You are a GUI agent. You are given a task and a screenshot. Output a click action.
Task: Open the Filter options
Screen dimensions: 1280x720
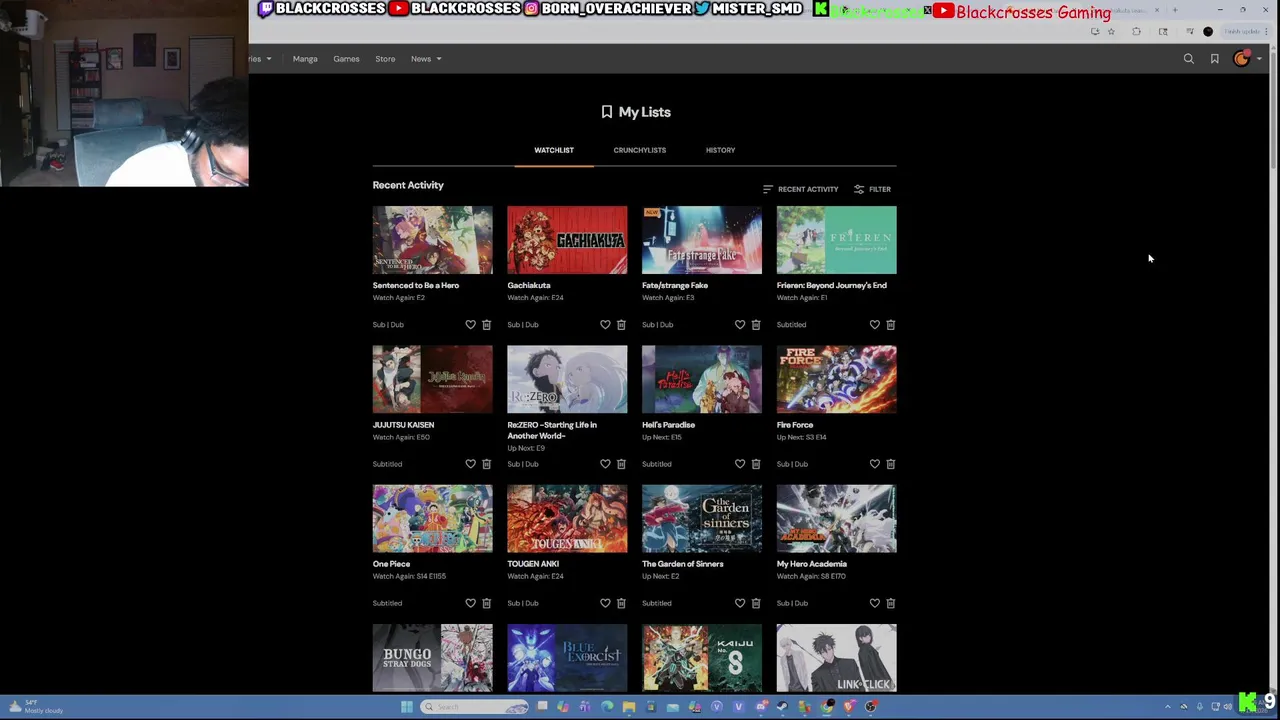tap(872, 189)
